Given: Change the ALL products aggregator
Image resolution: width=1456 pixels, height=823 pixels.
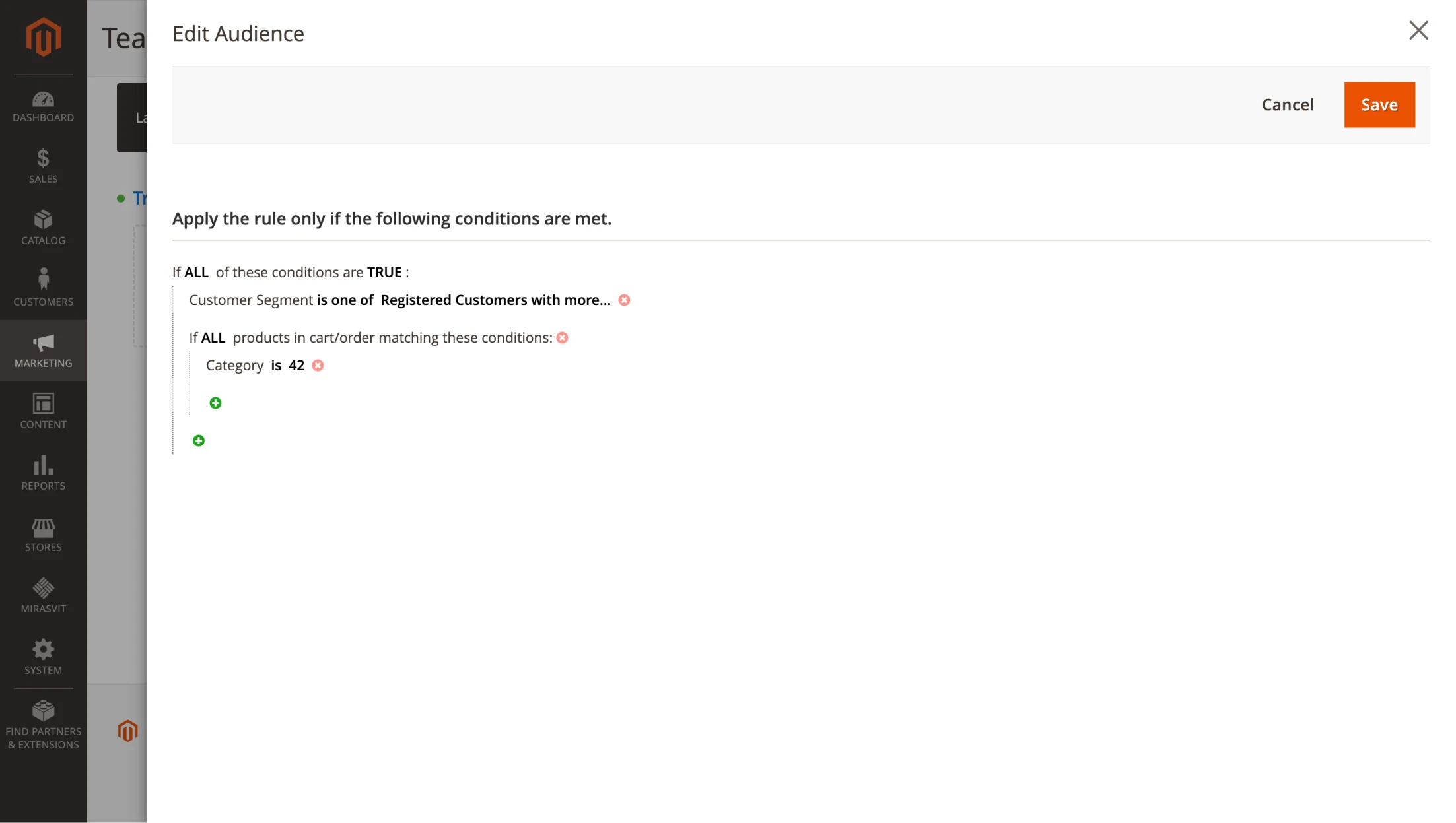Looking at the screenshot, I should coord(213,338).
